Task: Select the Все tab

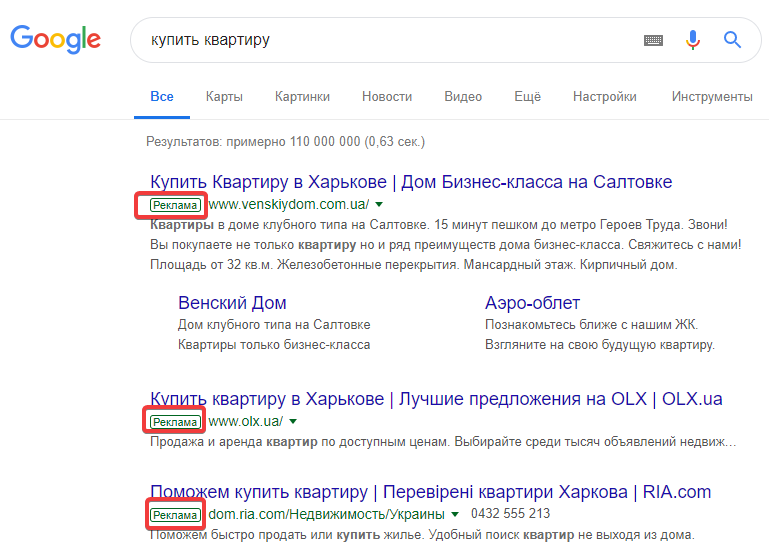Action: pyautogui.click(x=162, y=97)
